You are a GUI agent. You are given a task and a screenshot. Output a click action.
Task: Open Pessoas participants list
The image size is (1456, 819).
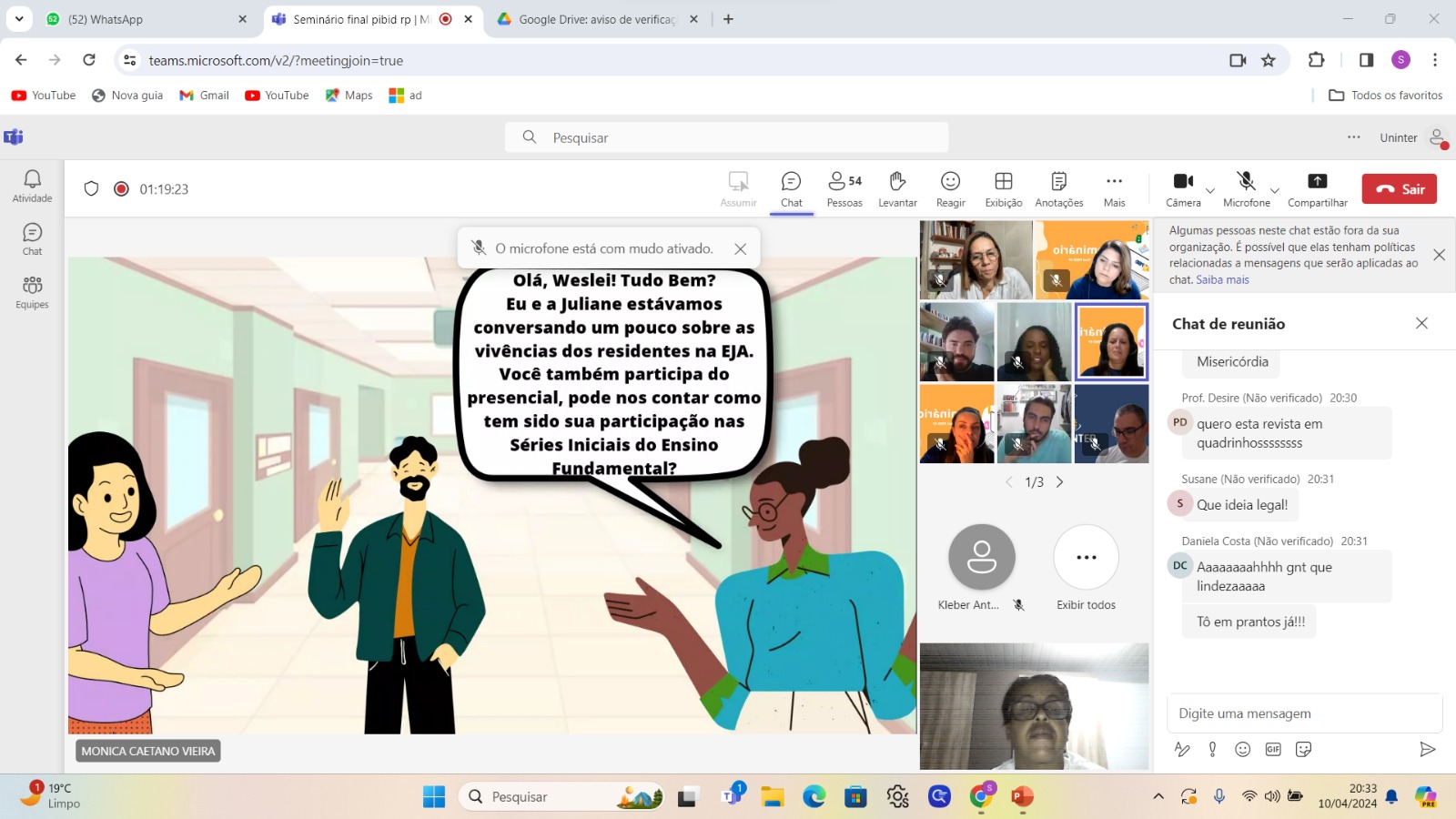point(844,188)
